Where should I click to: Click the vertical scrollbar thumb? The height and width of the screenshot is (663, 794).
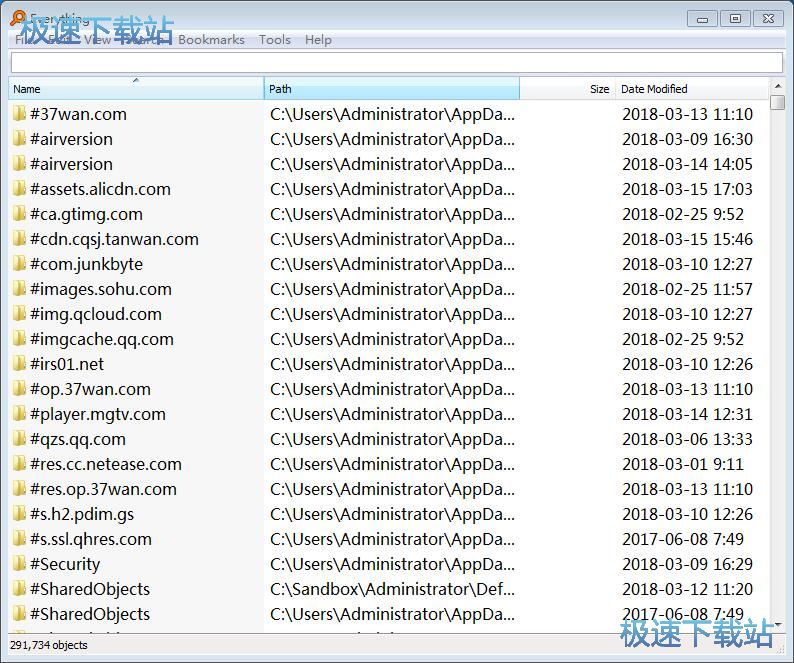coord(777,102)
